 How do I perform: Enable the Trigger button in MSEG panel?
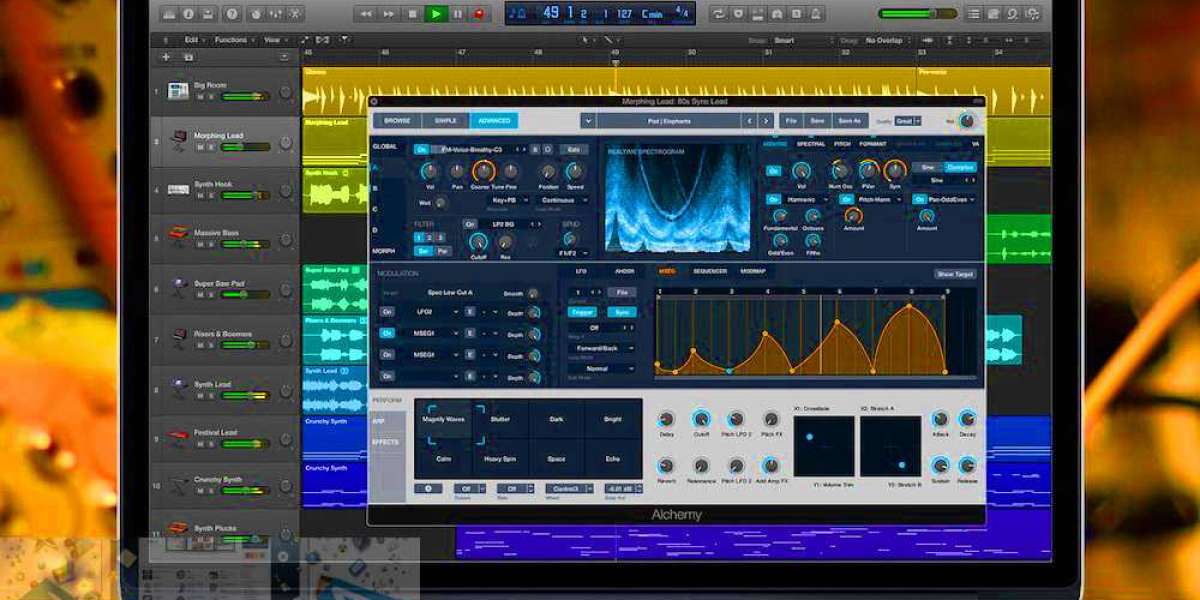pyautogui.click(x=582, y=311)
